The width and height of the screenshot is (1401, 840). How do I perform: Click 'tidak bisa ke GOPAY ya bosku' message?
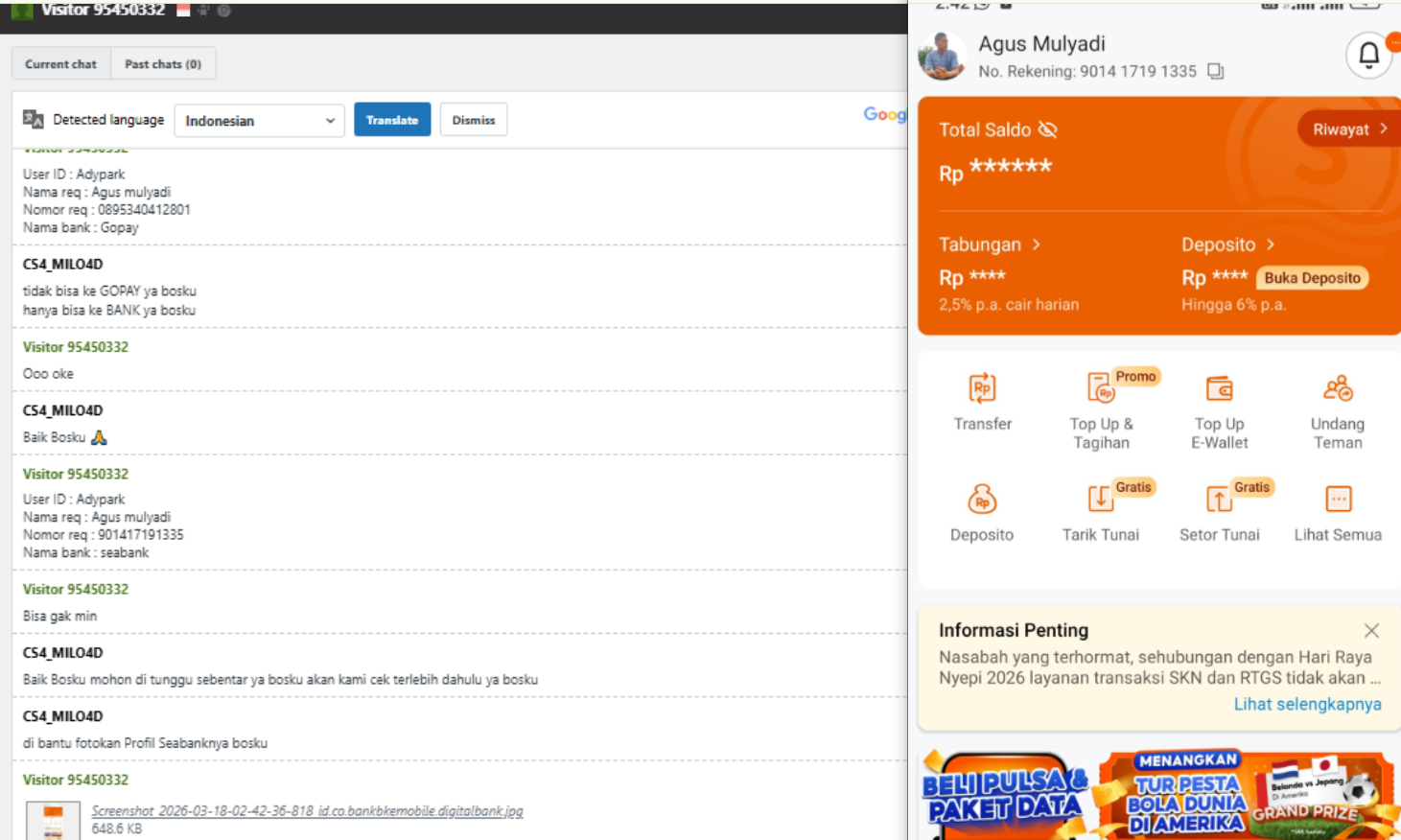click(109, 292)
